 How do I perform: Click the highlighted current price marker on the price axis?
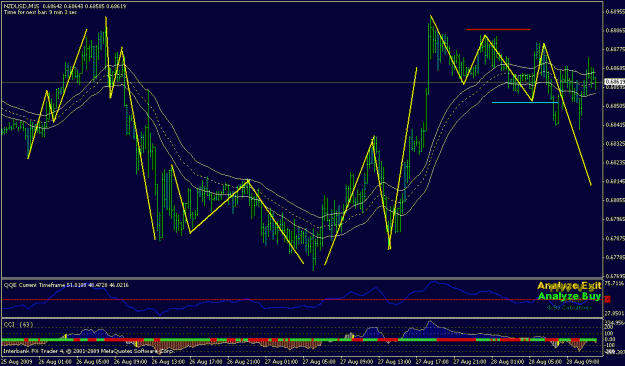[614, 82]
